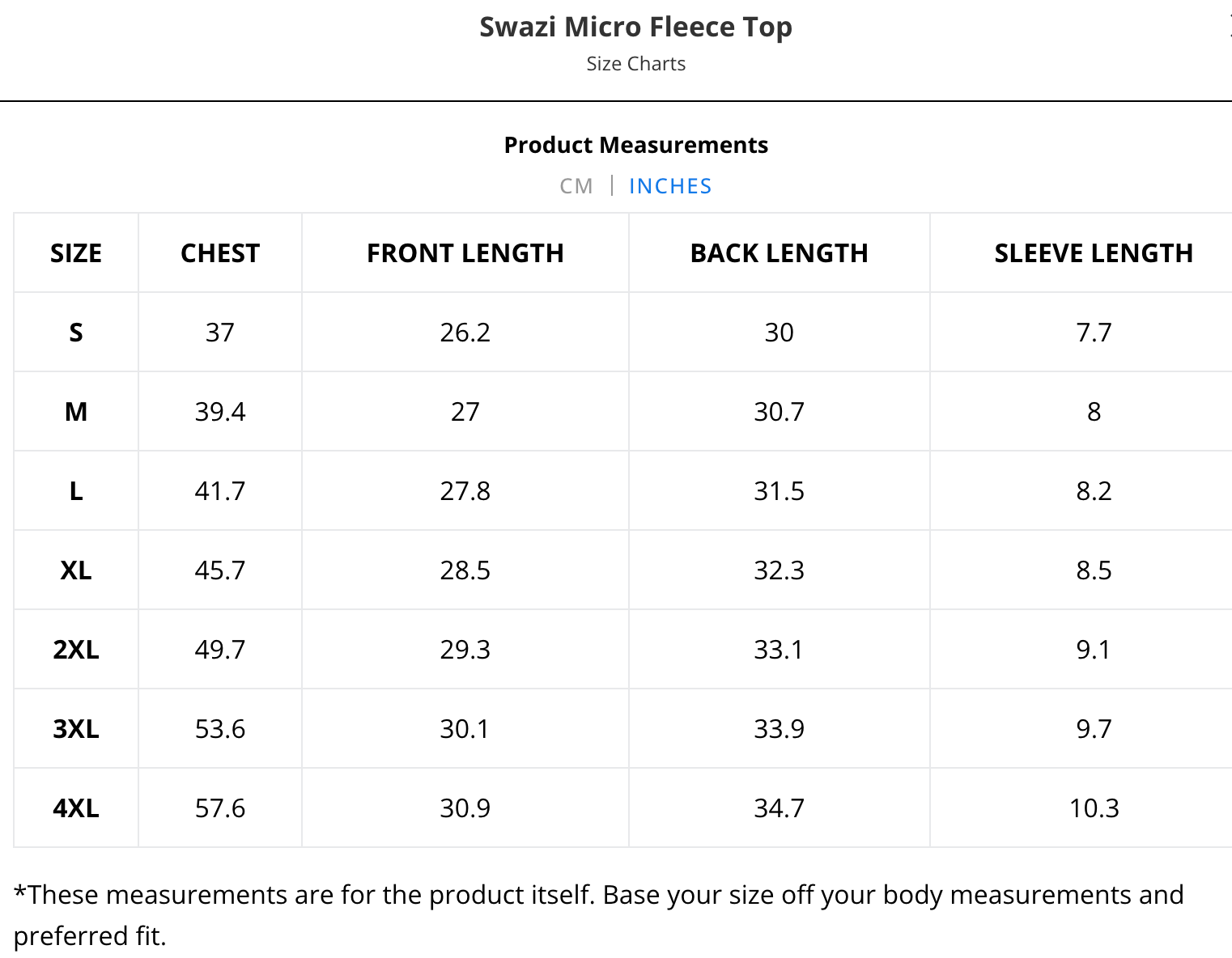Screen dimensions: 1232x958
Task: Click the Swazi Micro Fleece Top title
Action: pyautogui.click(x=635, y=27)
